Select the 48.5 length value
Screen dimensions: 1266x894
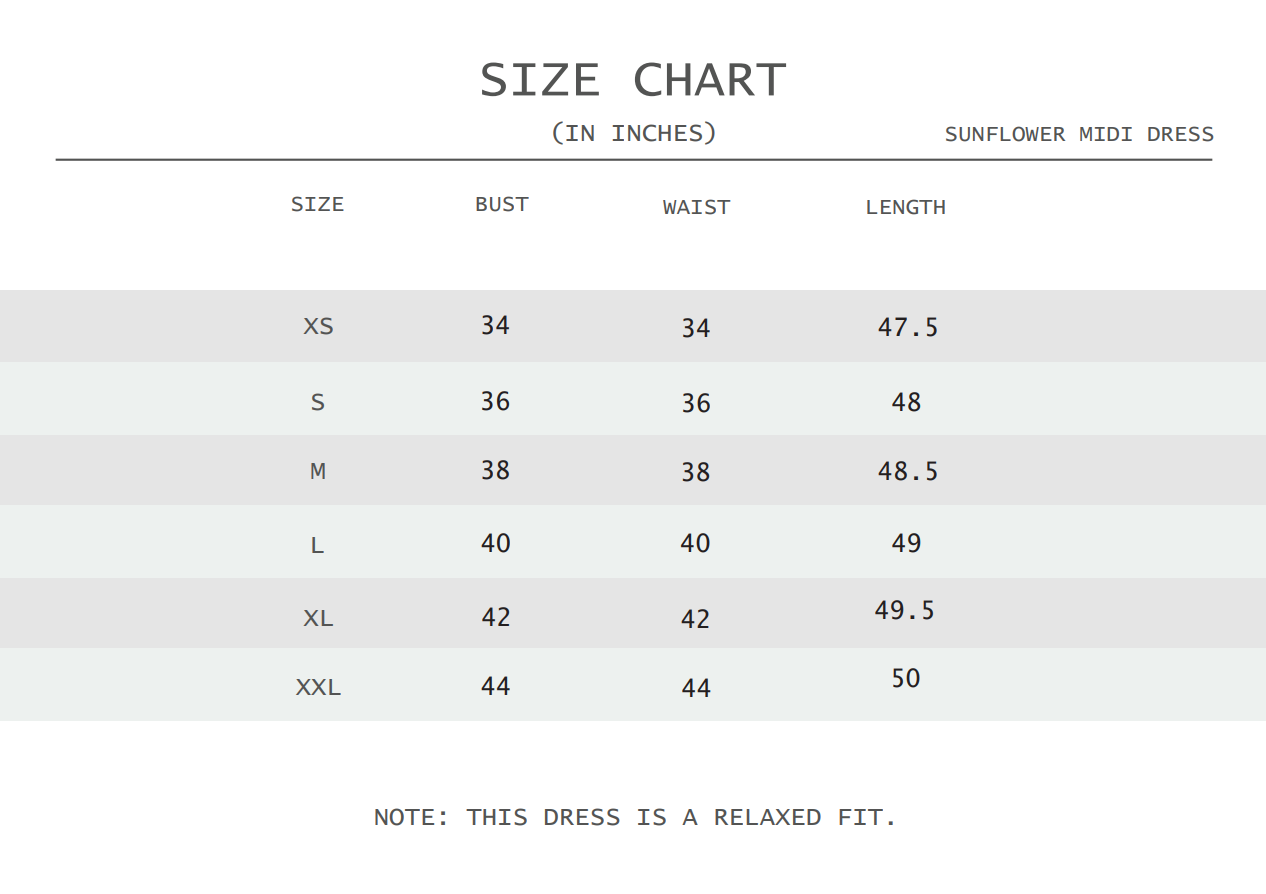tap(908, 471)
